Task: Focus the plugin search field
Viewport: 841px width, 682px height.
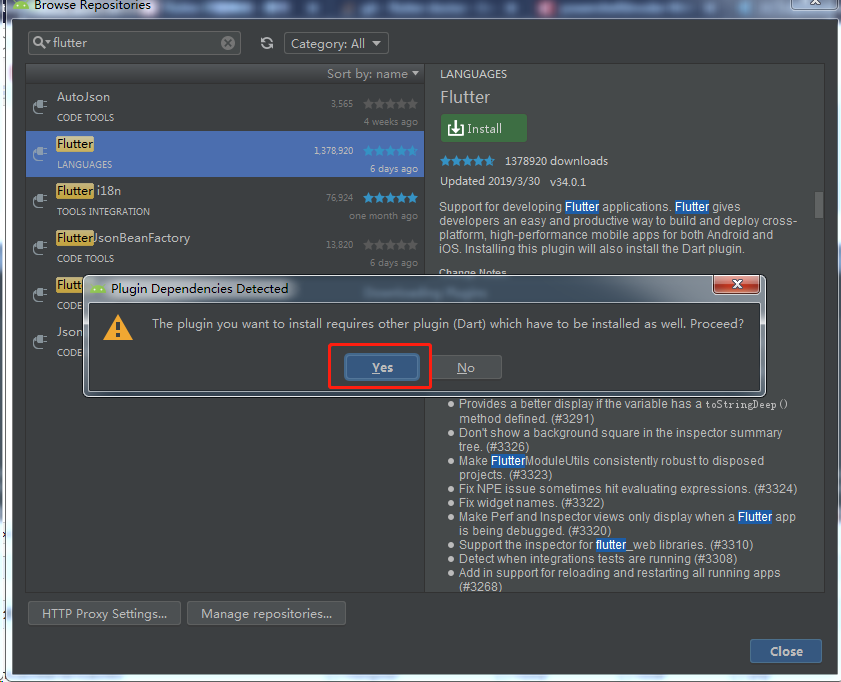Action: point(134,43)
